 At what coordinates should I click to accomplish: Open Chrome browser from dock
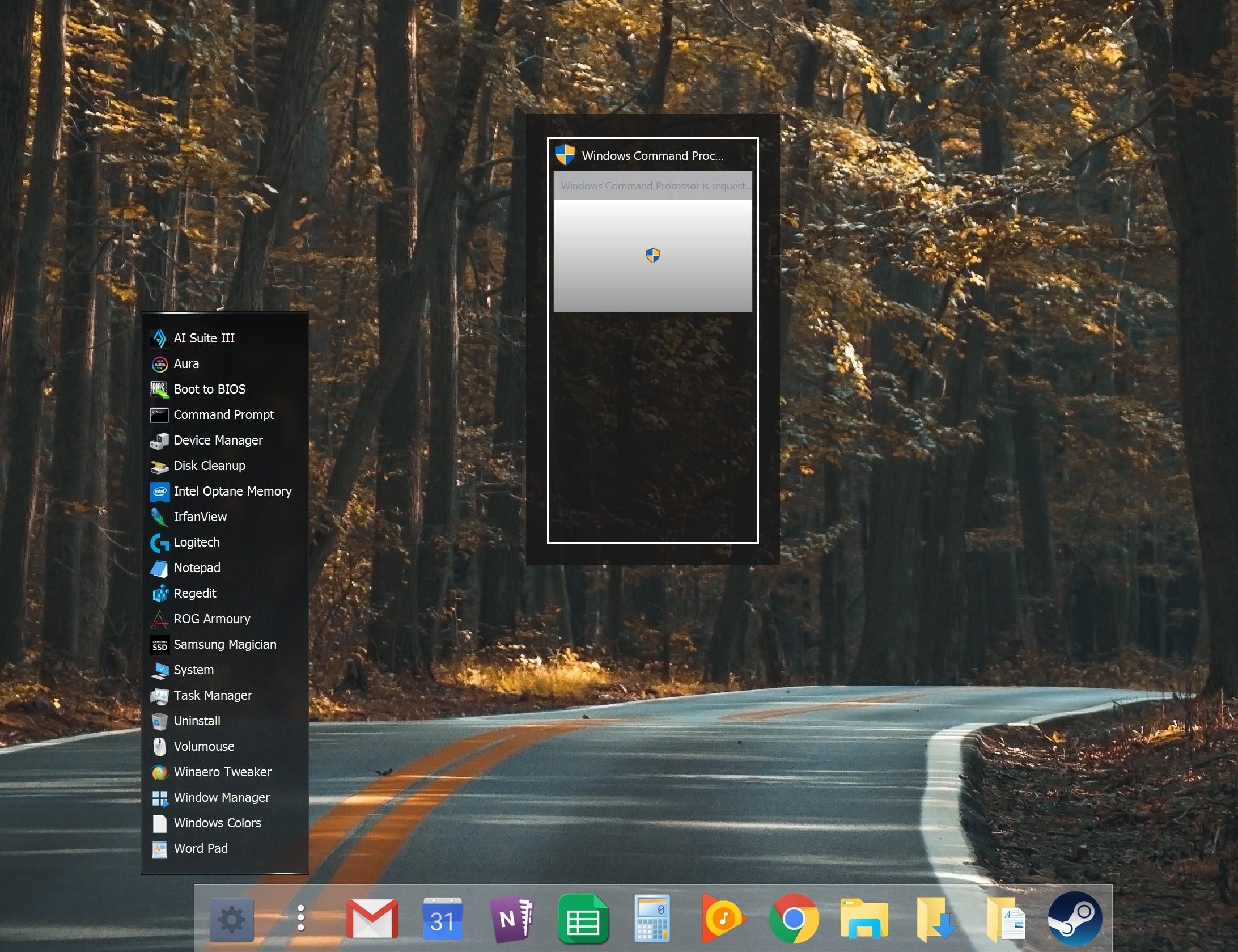[793, 919]
